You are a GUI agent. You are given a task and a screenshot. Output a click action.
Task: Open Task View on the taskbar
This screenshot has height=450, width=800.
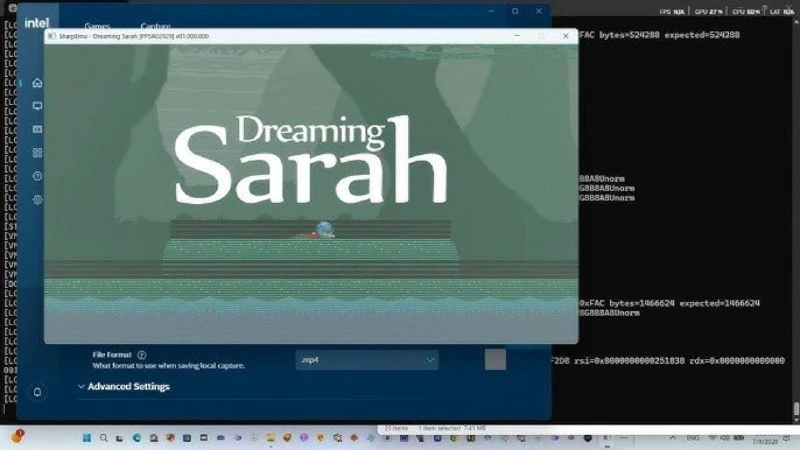point(119,438)
